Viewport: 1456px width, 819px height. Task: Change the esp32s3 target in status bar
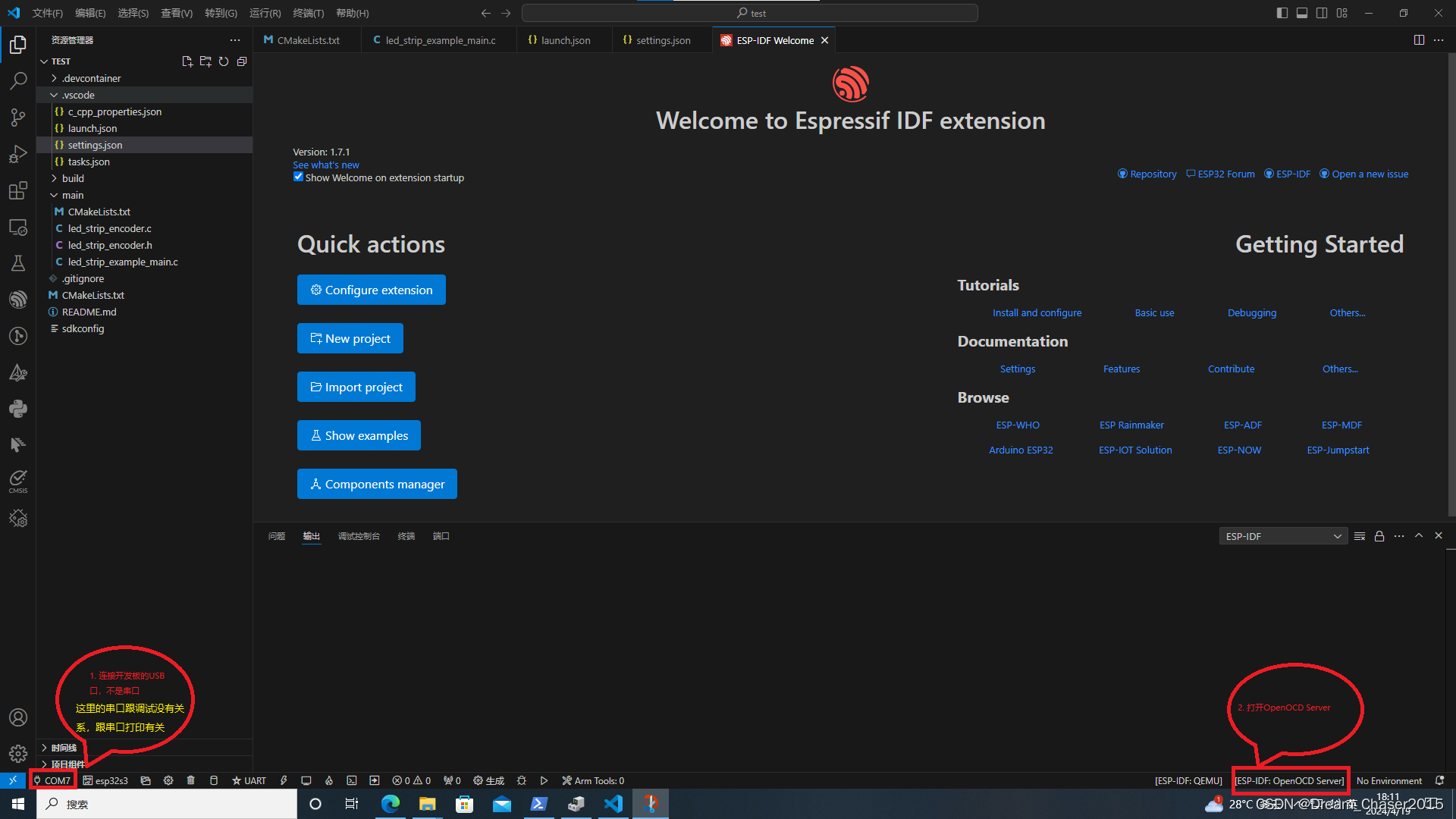(105, 780)
